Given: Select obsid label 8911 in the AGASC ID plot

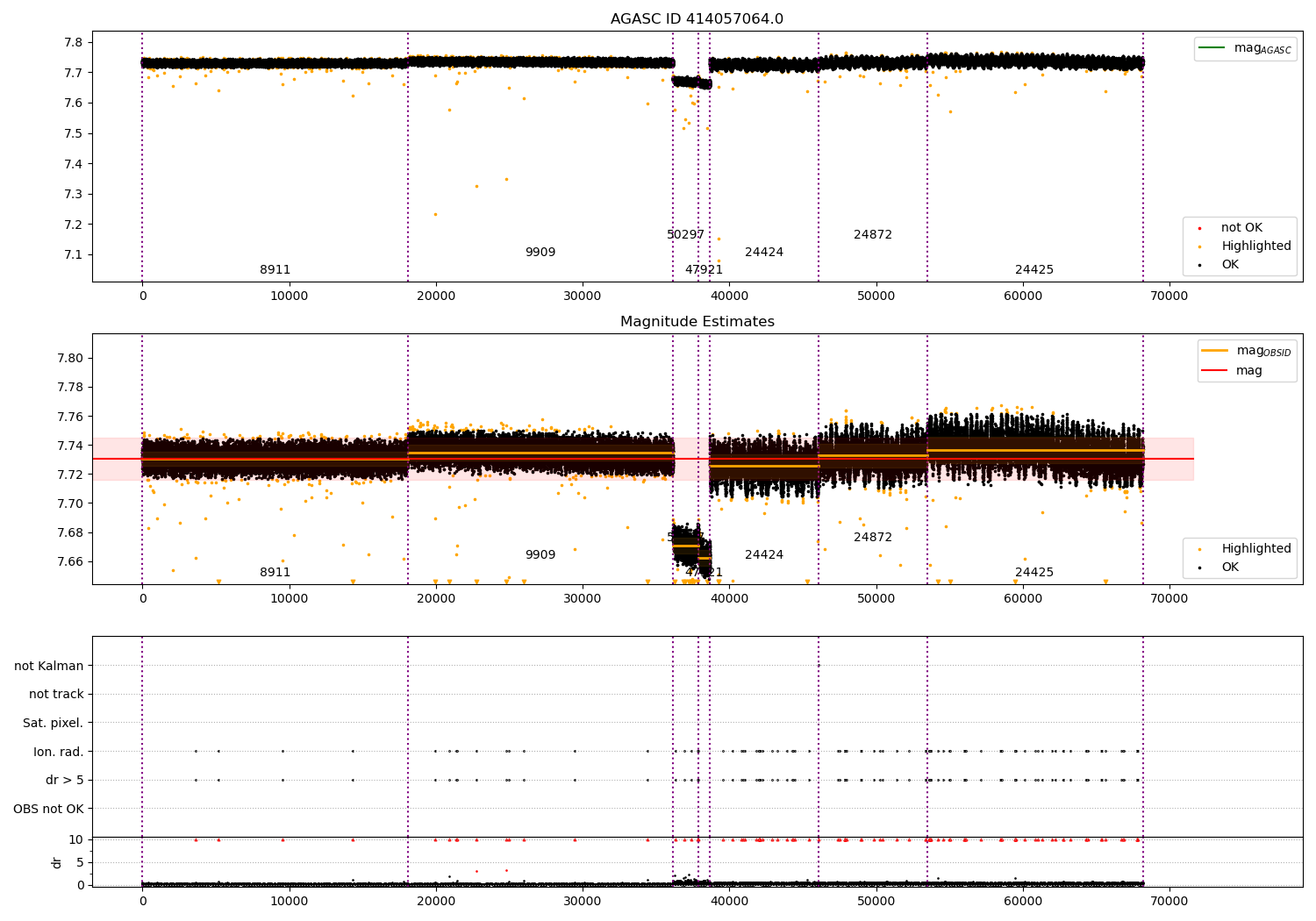Looking at the screenshot, I should [275, 270].
